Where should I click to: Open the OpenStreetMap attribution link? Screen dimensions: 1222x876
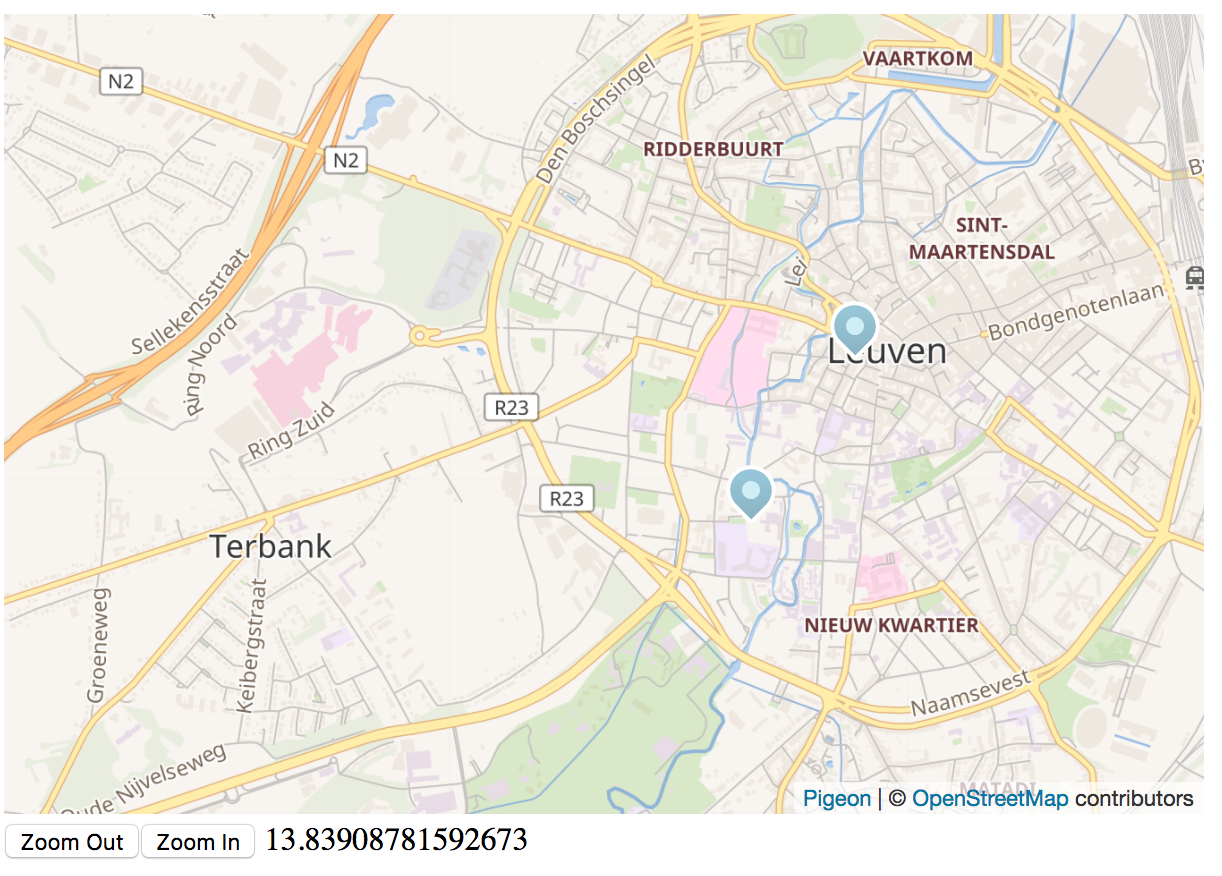tap(990, 798)
